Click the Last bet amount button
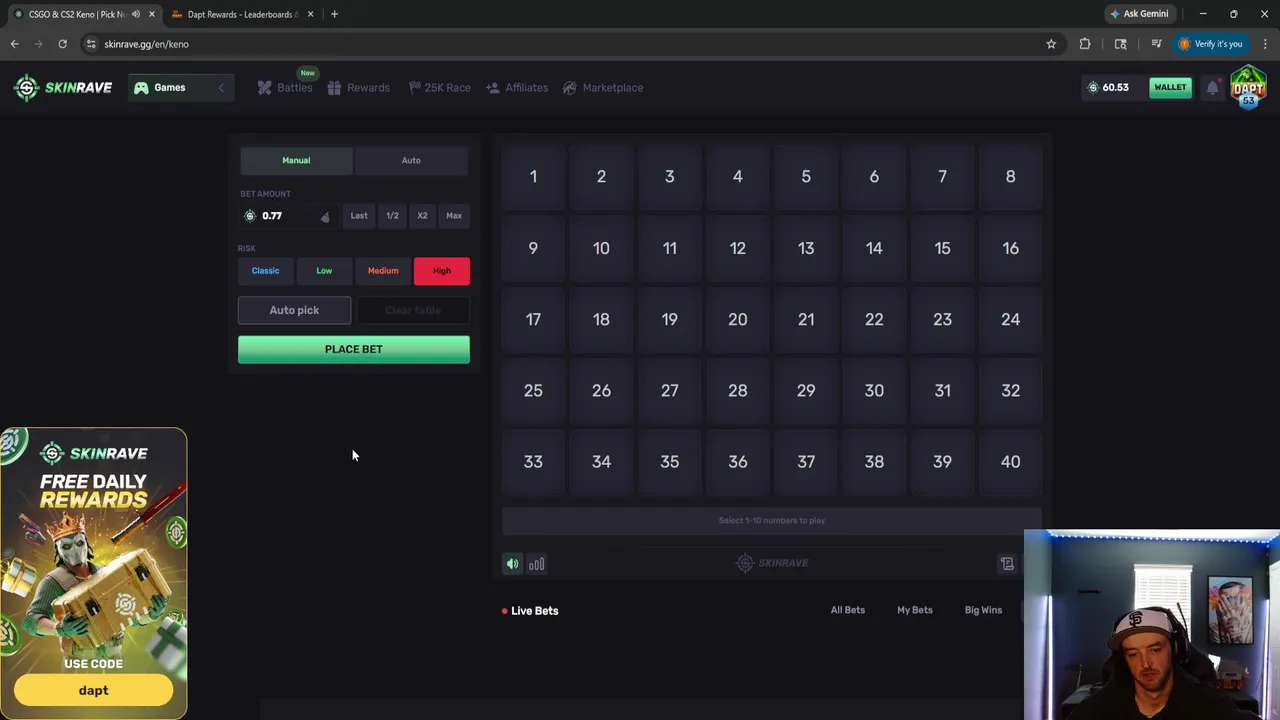The width and height of the screenshot is (1280, 720). point(359,216)
